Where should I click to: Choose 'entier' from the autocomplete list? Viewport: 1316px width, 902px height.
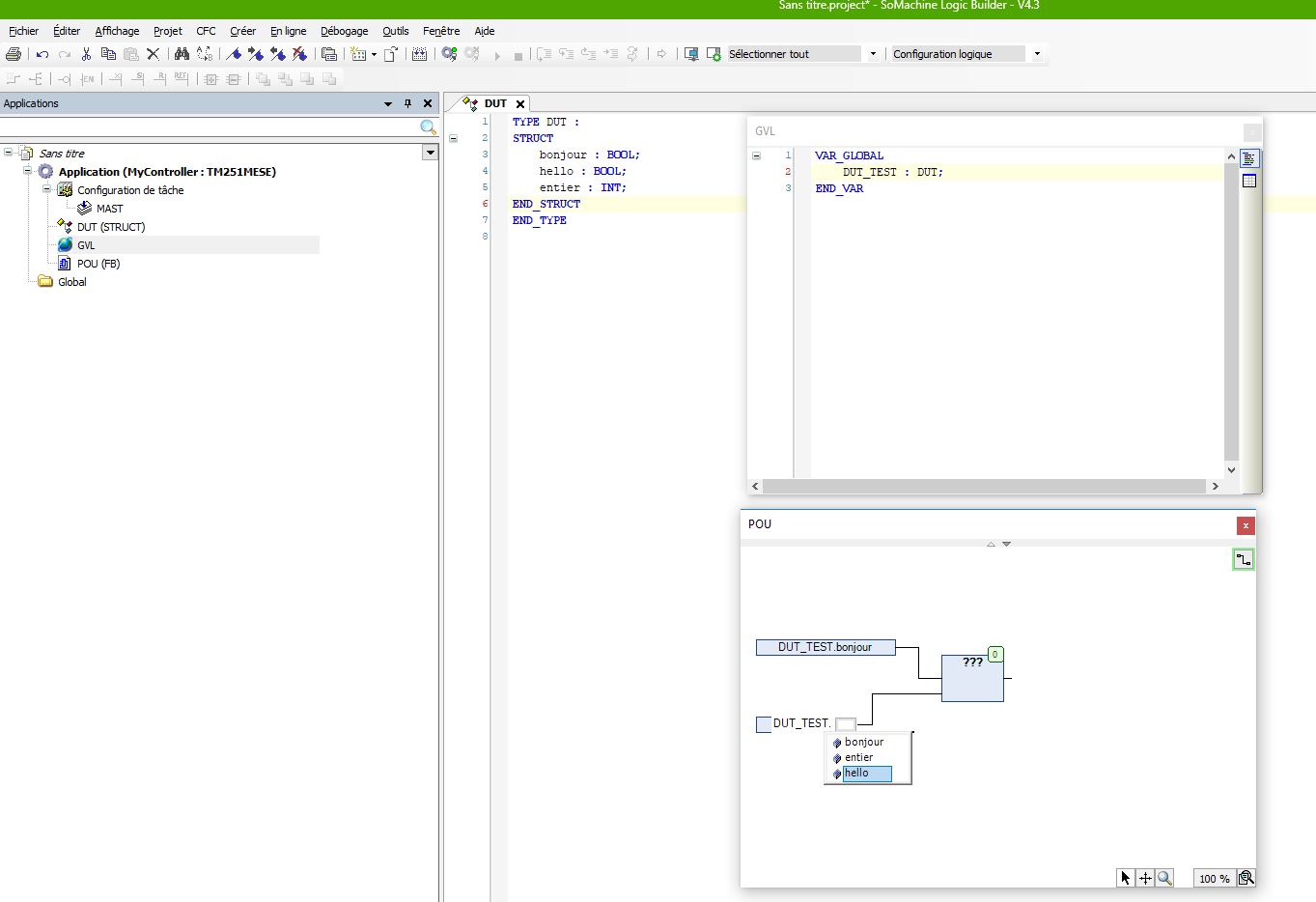[858, 757]
